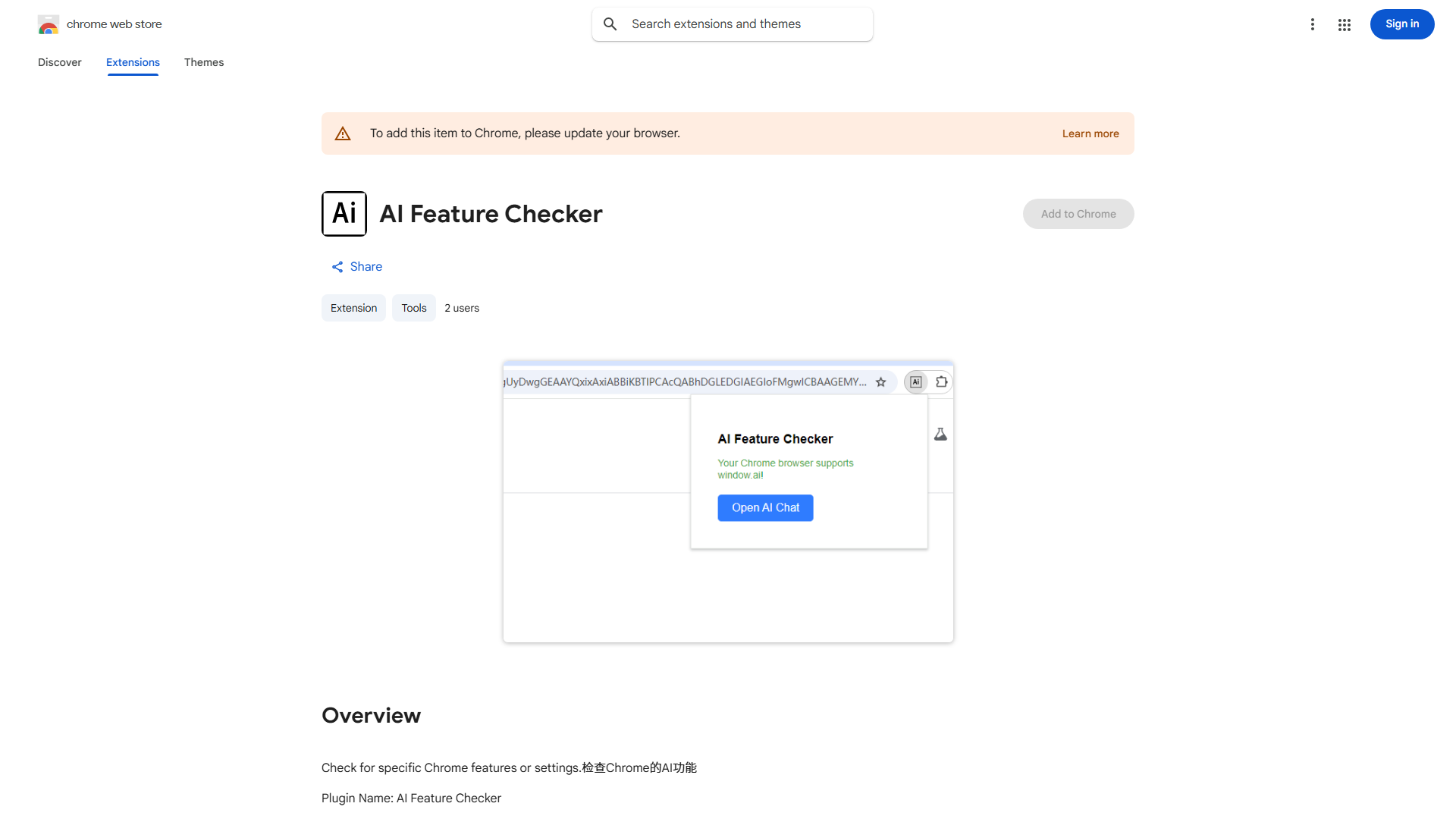Switch to the Themes tab
Viewport: 1456px width, 819px height.
point(204,62)
